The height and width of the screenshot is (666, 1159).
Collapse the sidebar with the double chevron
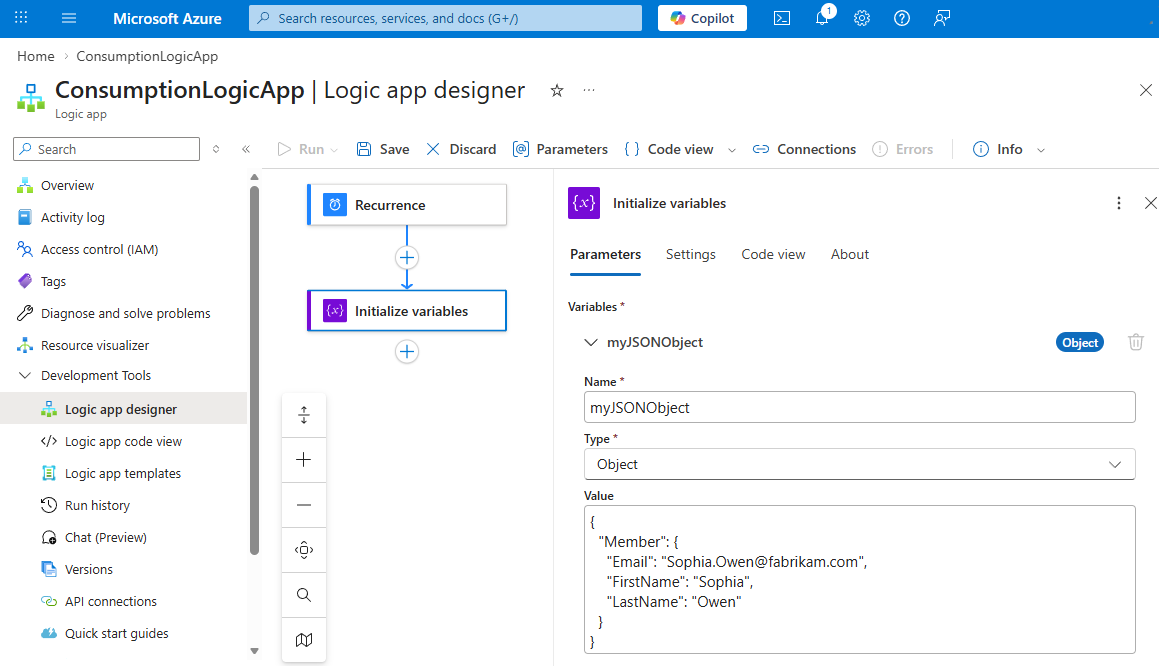tap(246, 149)
